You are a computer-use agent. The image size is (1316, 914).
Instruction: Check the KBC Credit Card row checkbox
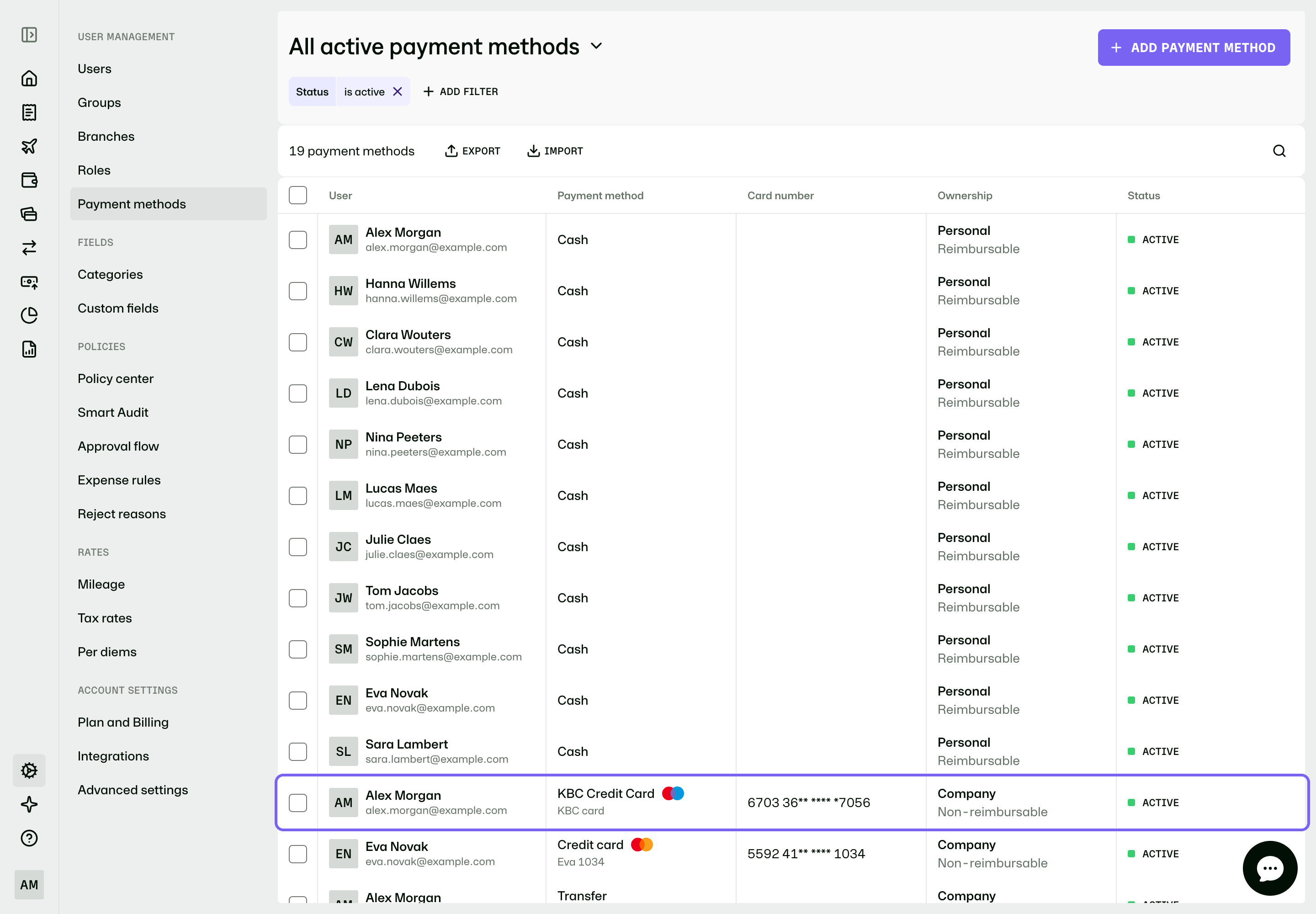[298, 803]
